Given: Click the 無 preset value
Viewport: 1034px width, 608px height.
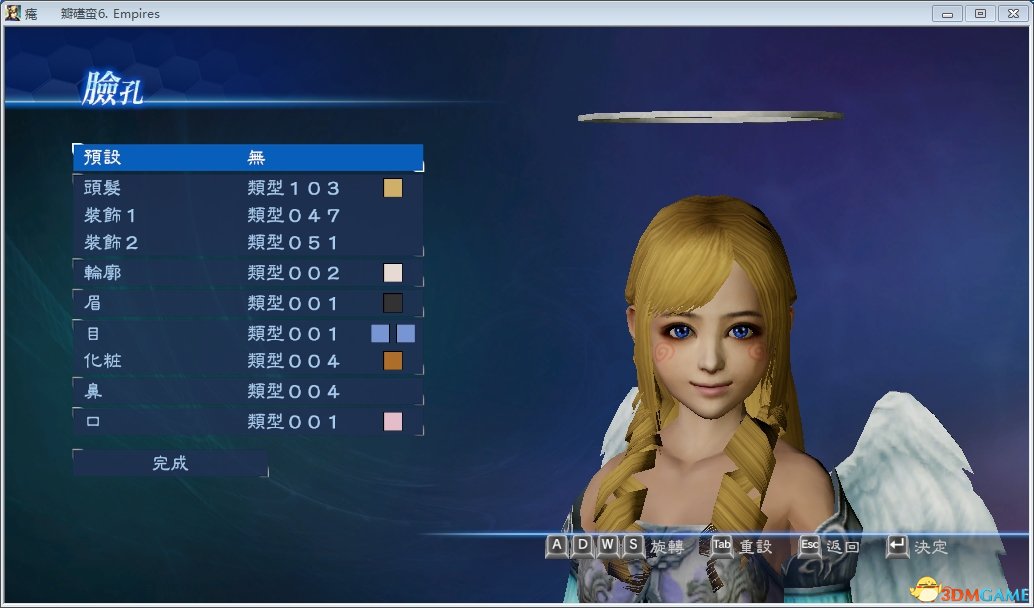Looking at the screenshot, I should [257, 158].
